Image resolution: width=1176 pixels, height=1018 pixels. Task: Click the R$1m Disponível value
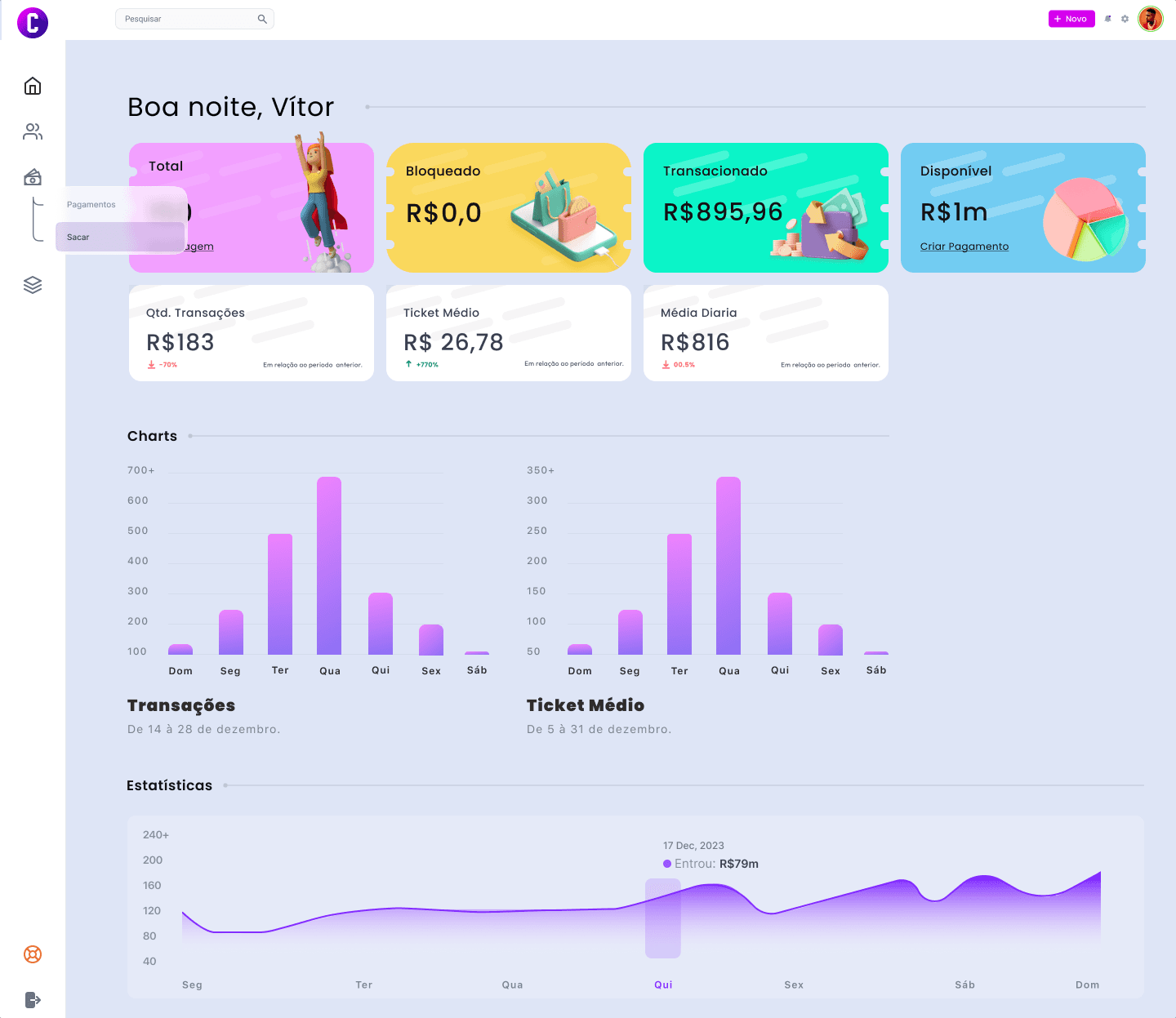coord(954,212)
